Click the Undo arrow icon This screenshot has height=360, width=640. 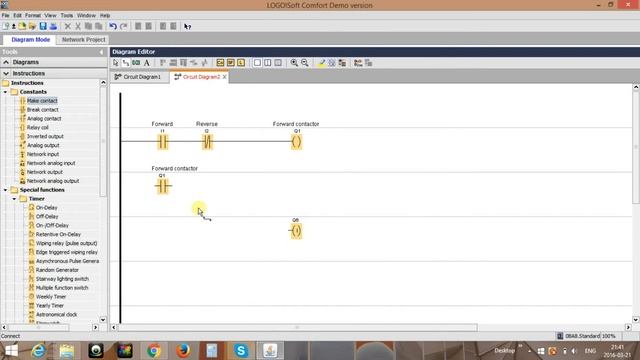pyautogui.click(x=113, y=27)
